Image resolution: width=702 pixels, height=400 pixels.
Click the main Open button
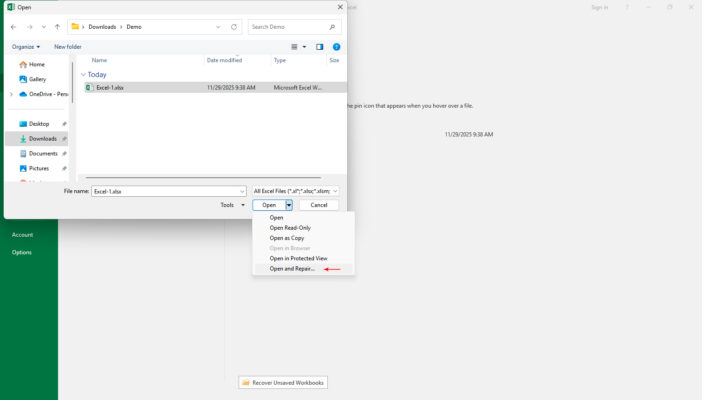(269, 205)
